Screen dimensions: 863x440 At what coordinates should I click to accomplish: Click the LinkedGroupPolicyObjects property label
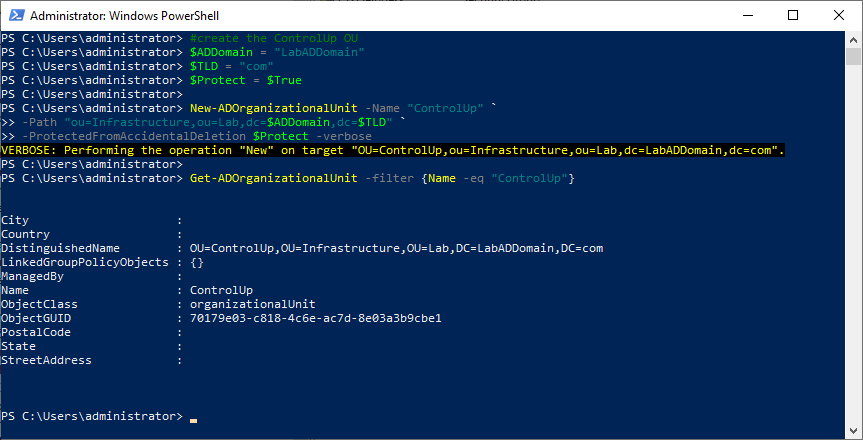(x=85, y=262)
